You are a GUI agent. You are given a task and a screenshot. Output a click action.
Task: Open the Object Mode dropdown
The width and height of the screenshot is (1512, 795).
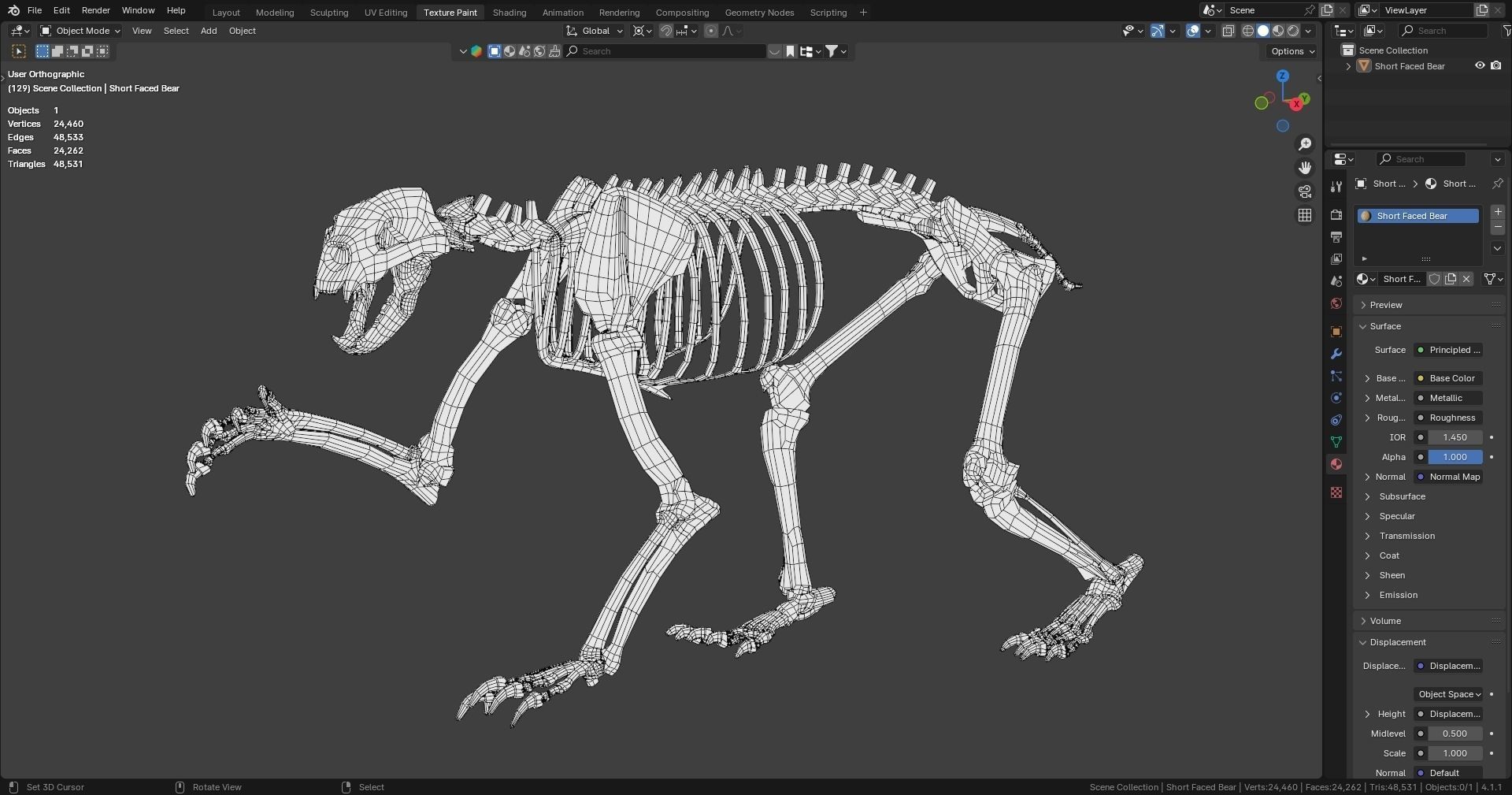click(80, 31)
